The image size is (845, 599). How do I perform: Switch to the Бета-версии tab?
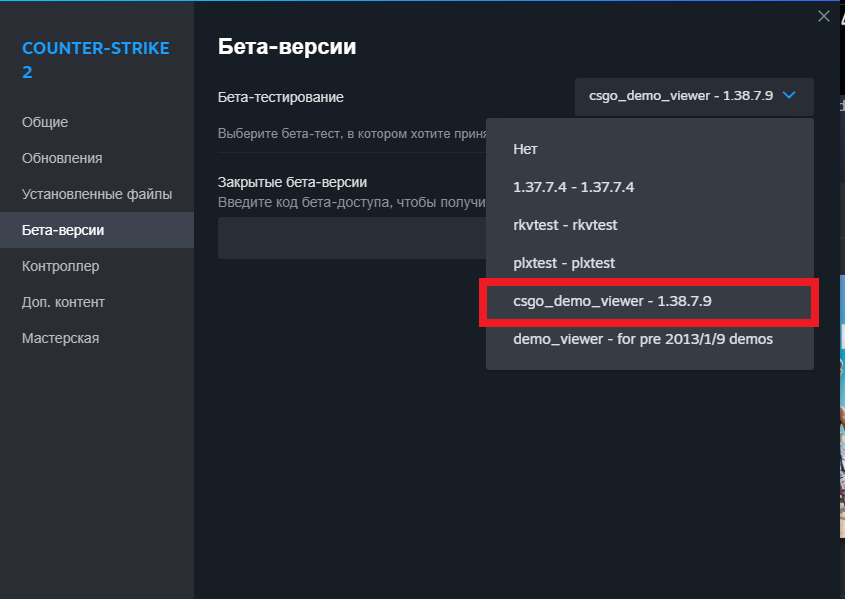coord(97,230)
